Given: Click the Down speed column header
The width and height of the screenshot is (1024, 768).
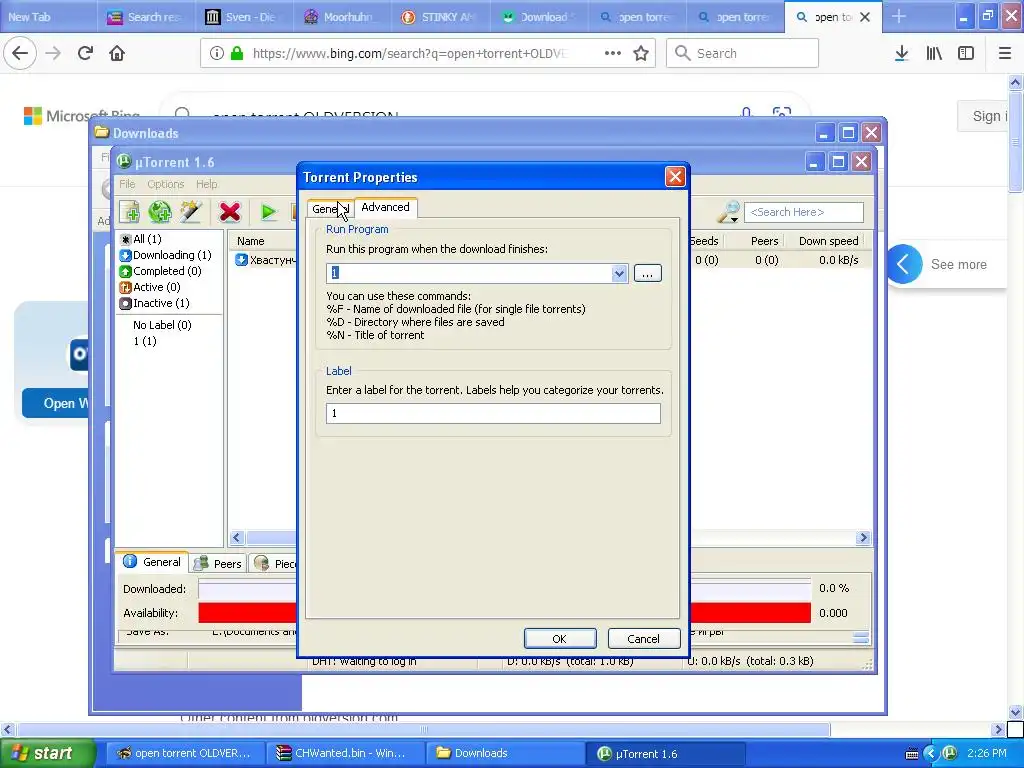Looking at the screenshot, I should [x=828, y=241].
